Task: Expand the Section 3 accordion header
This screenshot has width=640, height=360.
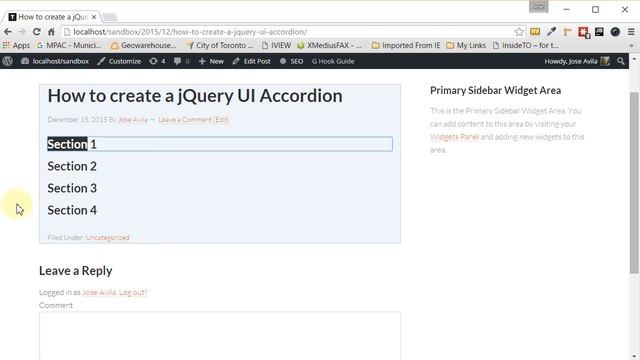Action: [x=220, y=188]
